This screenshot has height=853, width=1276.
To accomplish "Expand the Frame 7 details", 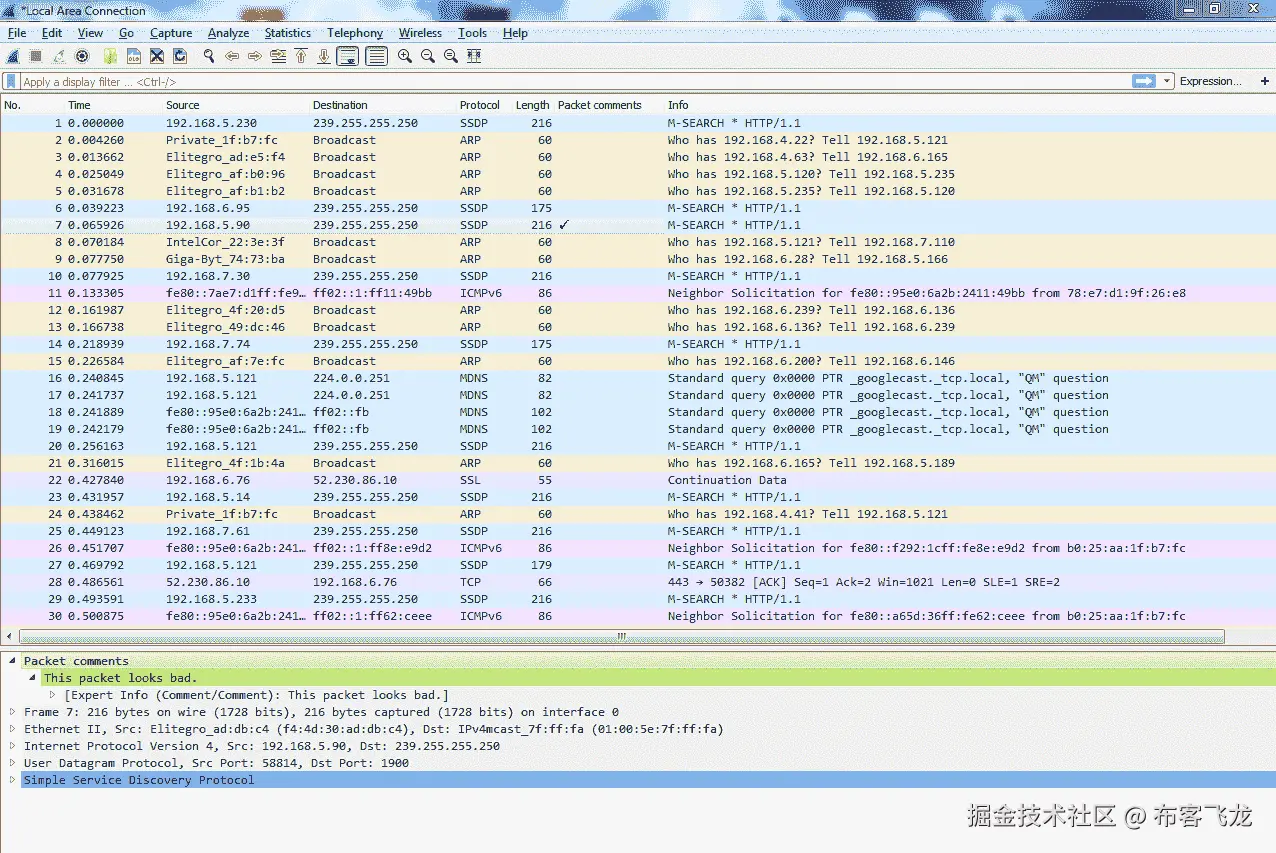I will pos(12,712).
